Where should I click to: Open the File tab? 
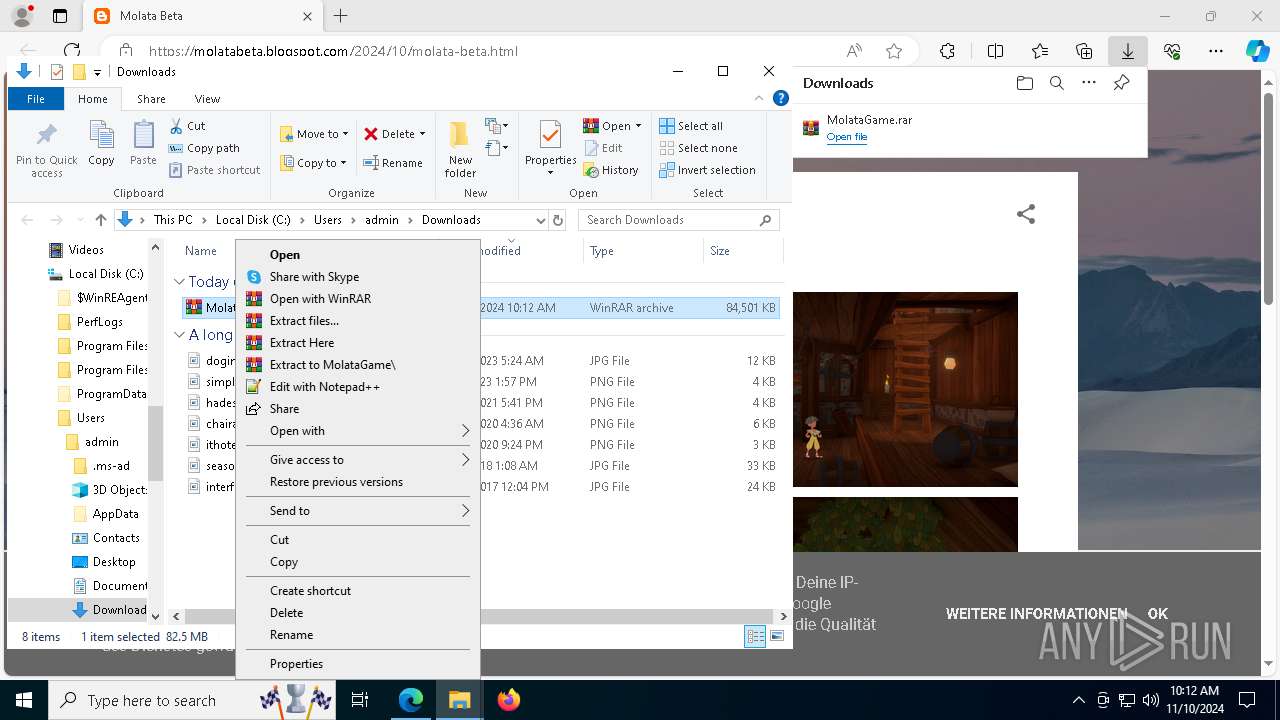point(36,99)
